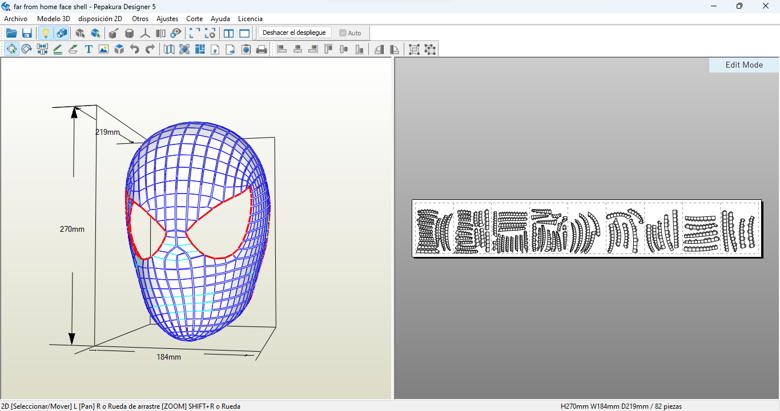The height and width of the screenshot is (411, 780).
Task: Click the page with small mark icon
Action: pyautogui.click(x=215, y=49)
